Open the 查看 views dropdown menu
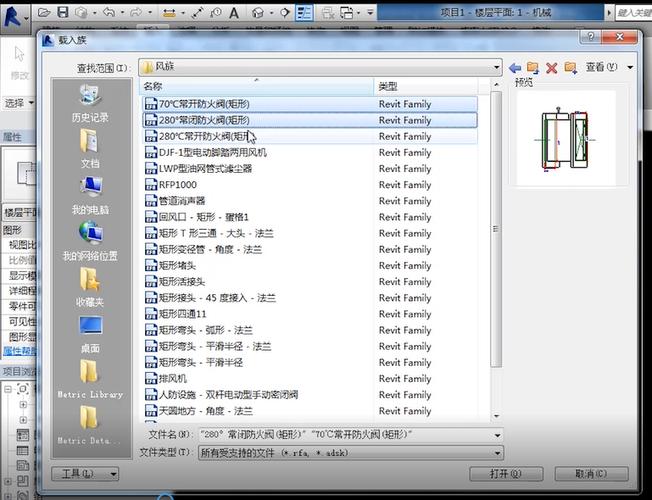This screenshot has width=652, height=500. tap(609, 67)
